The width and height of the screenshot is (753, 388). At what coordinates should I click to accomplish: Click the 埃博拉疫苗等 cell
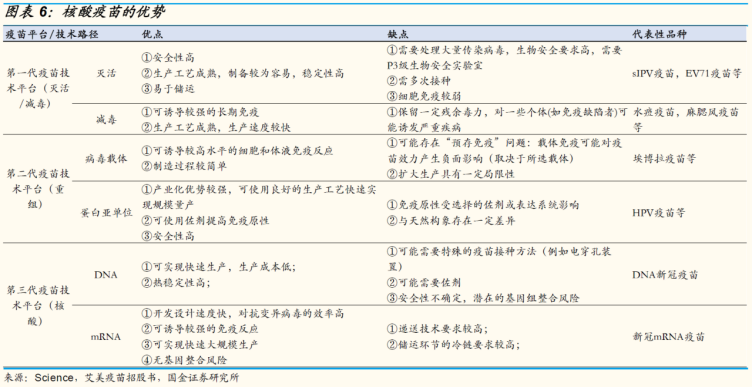tap(664, 158)
